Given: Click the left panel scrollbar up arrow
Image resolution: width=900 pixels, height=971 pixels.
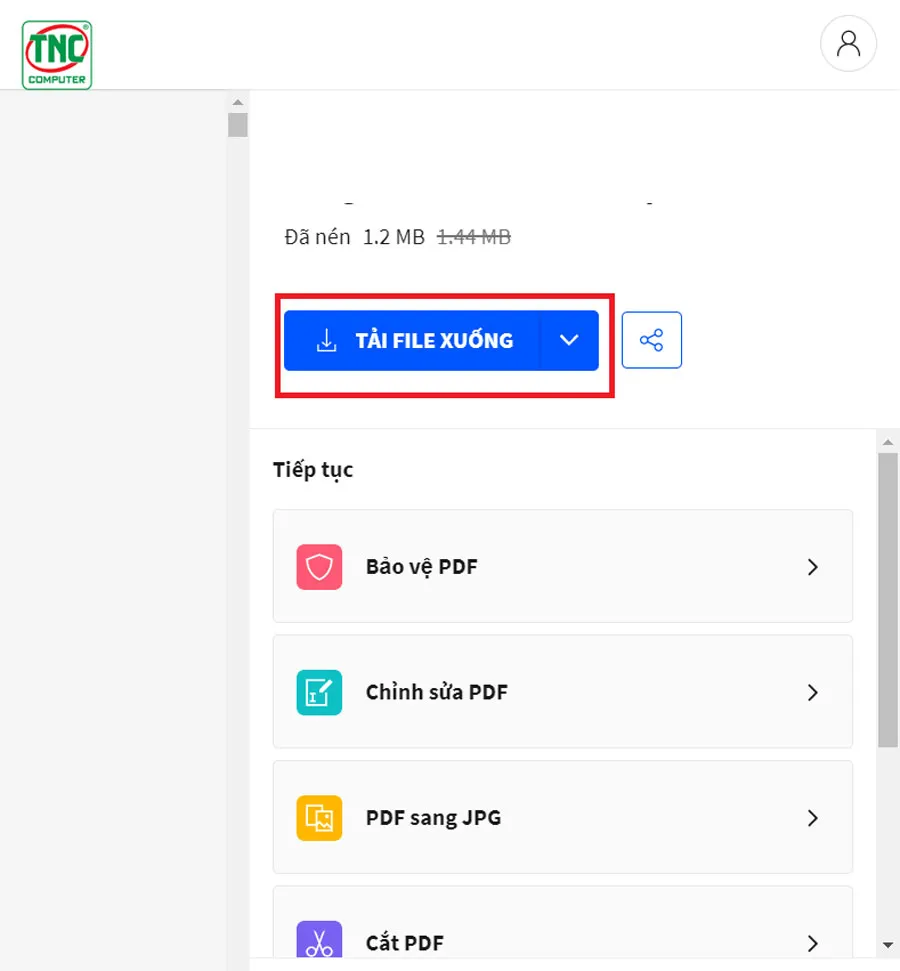Looking at the screenshot, I should click(238, 102).
